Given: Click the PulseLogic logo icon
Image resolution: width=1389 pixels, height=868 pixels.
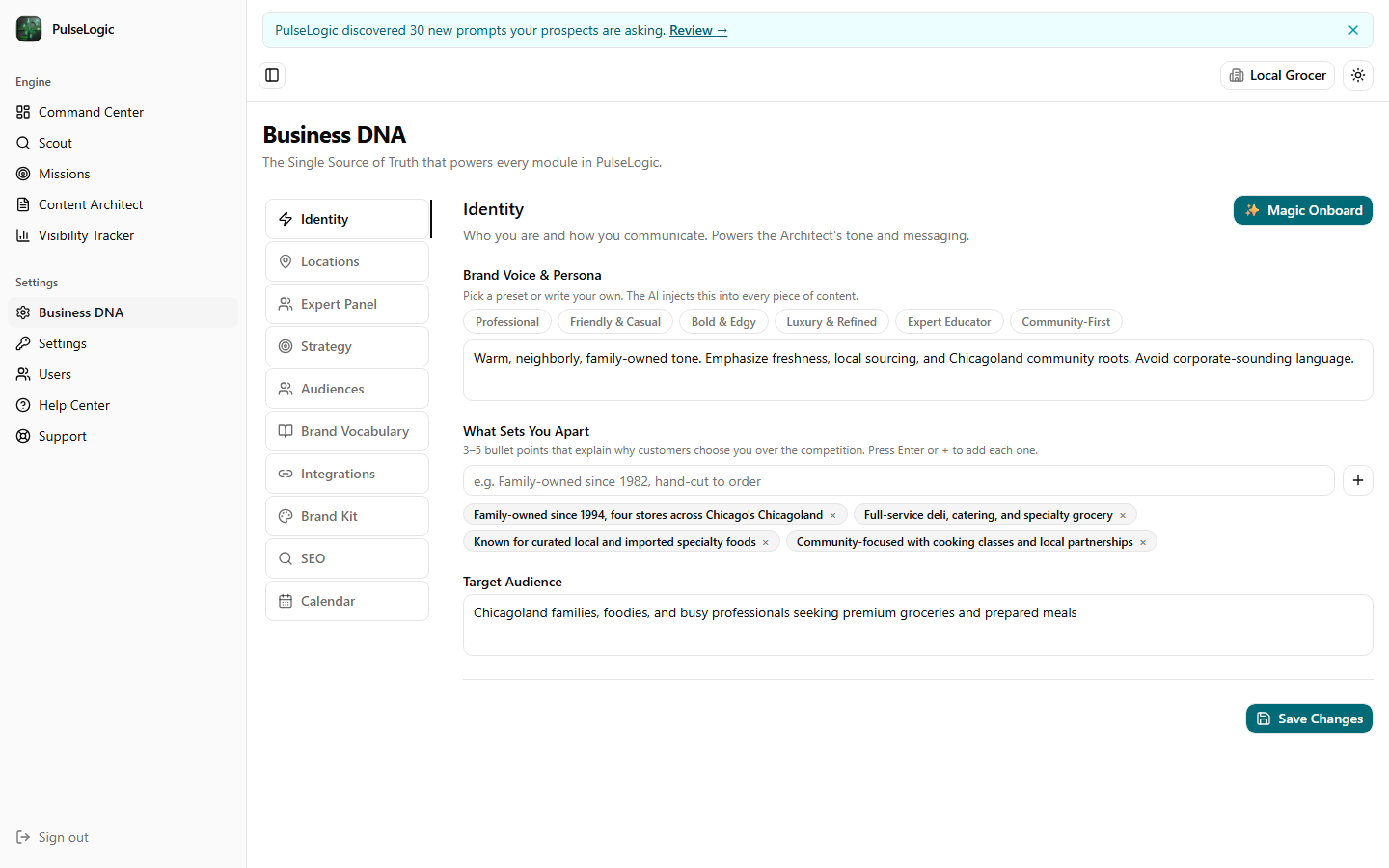Looking at the screenshot, I should coord(29,29).
